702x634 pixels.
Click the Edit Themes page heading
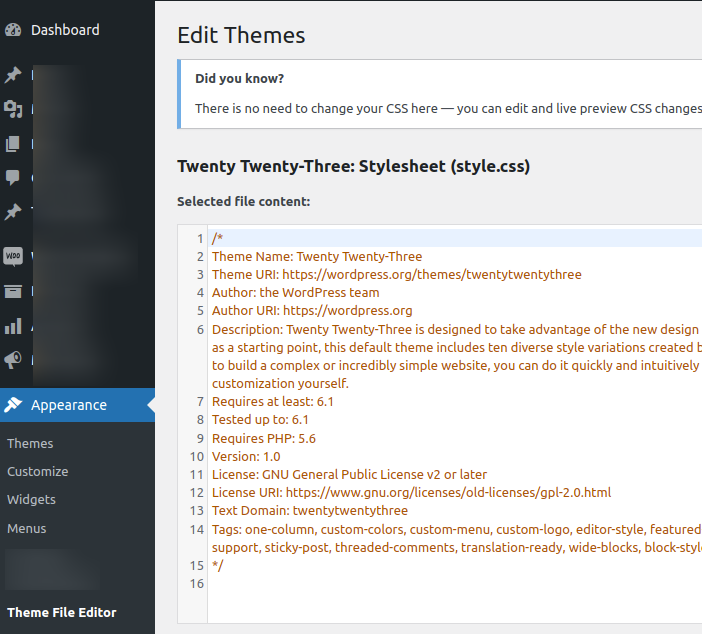click(241, 35)
